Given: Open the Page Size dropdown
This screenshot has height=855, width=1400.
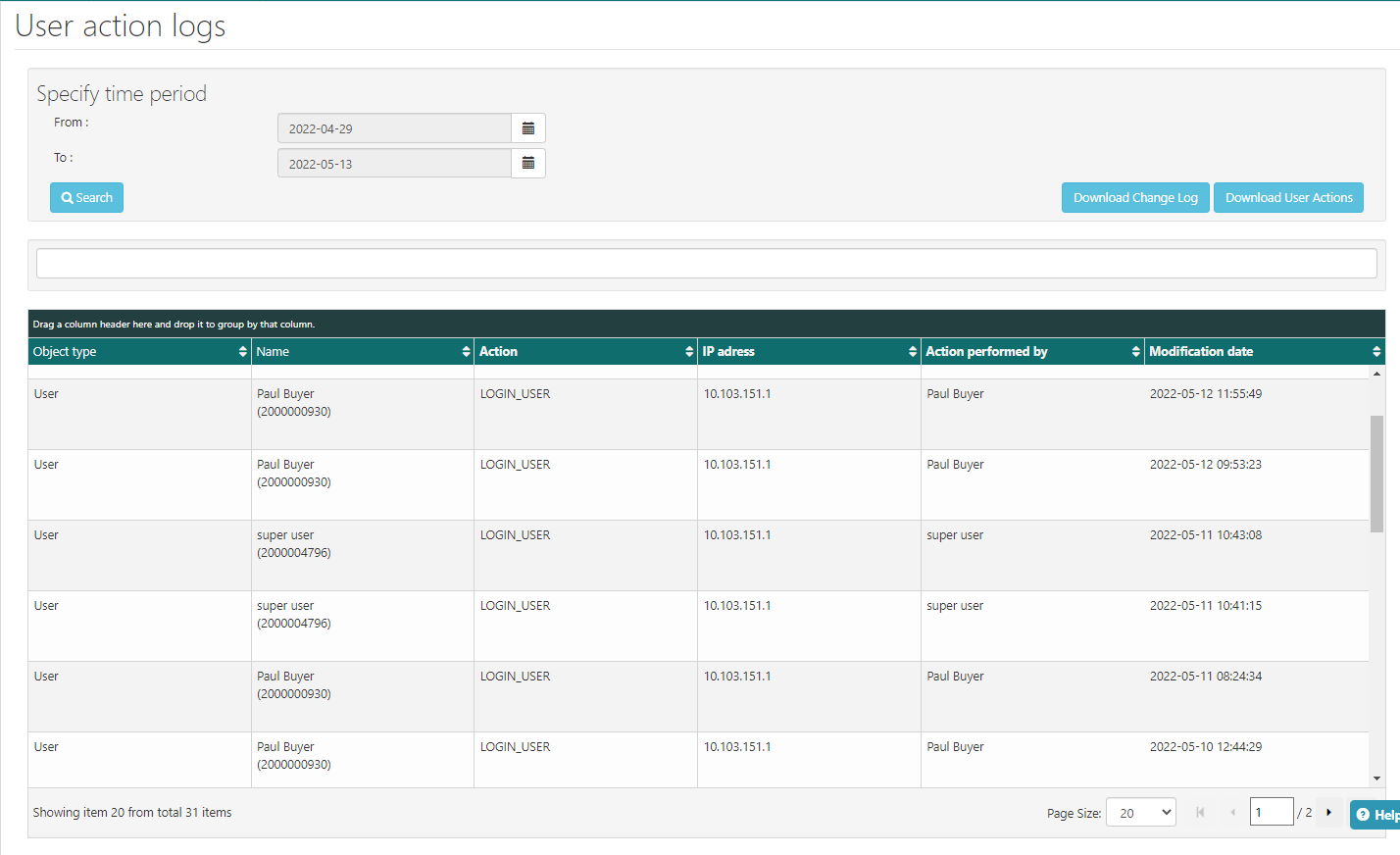Looking at the screenshot, I should (1140, 813).
